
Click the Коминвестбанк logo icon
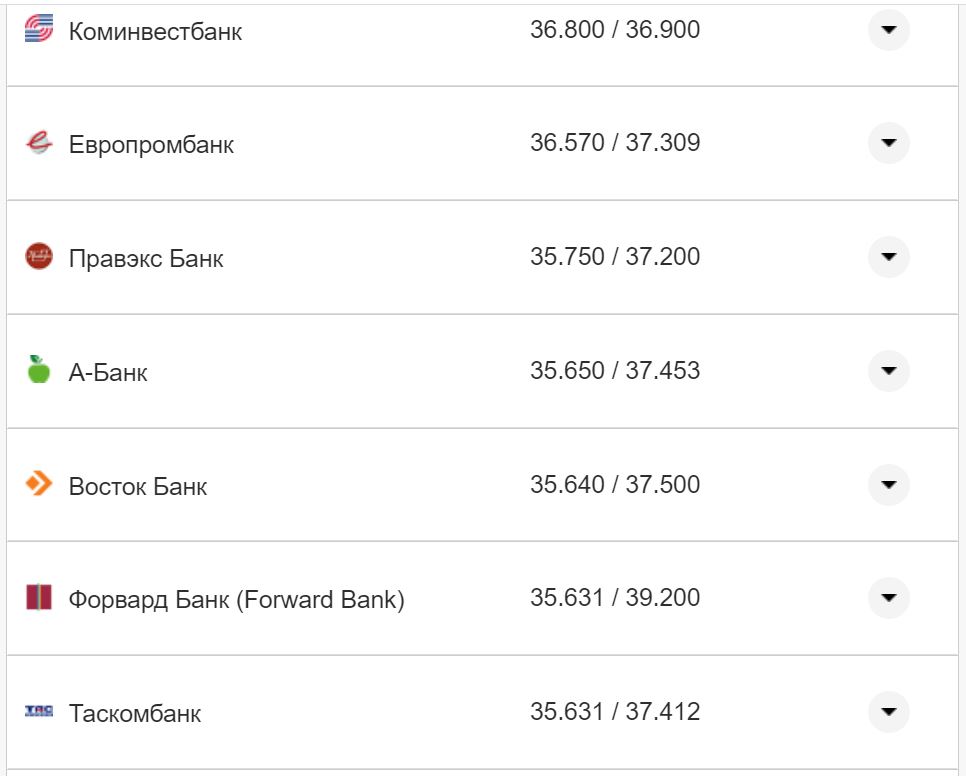click(38, 29)
